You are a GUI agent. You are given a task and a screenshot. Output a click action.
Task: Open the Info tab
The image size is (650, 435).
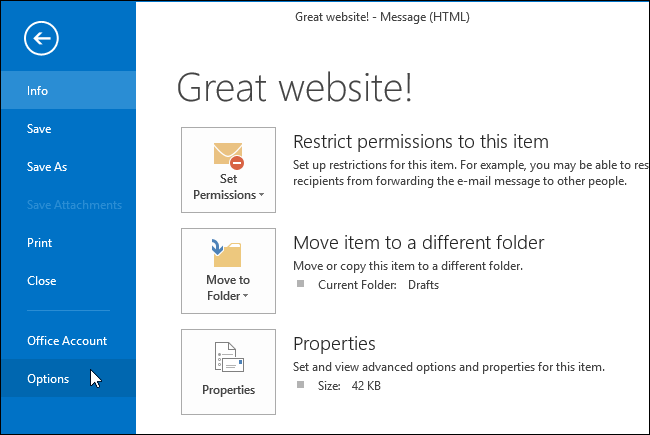click(68, 90)
